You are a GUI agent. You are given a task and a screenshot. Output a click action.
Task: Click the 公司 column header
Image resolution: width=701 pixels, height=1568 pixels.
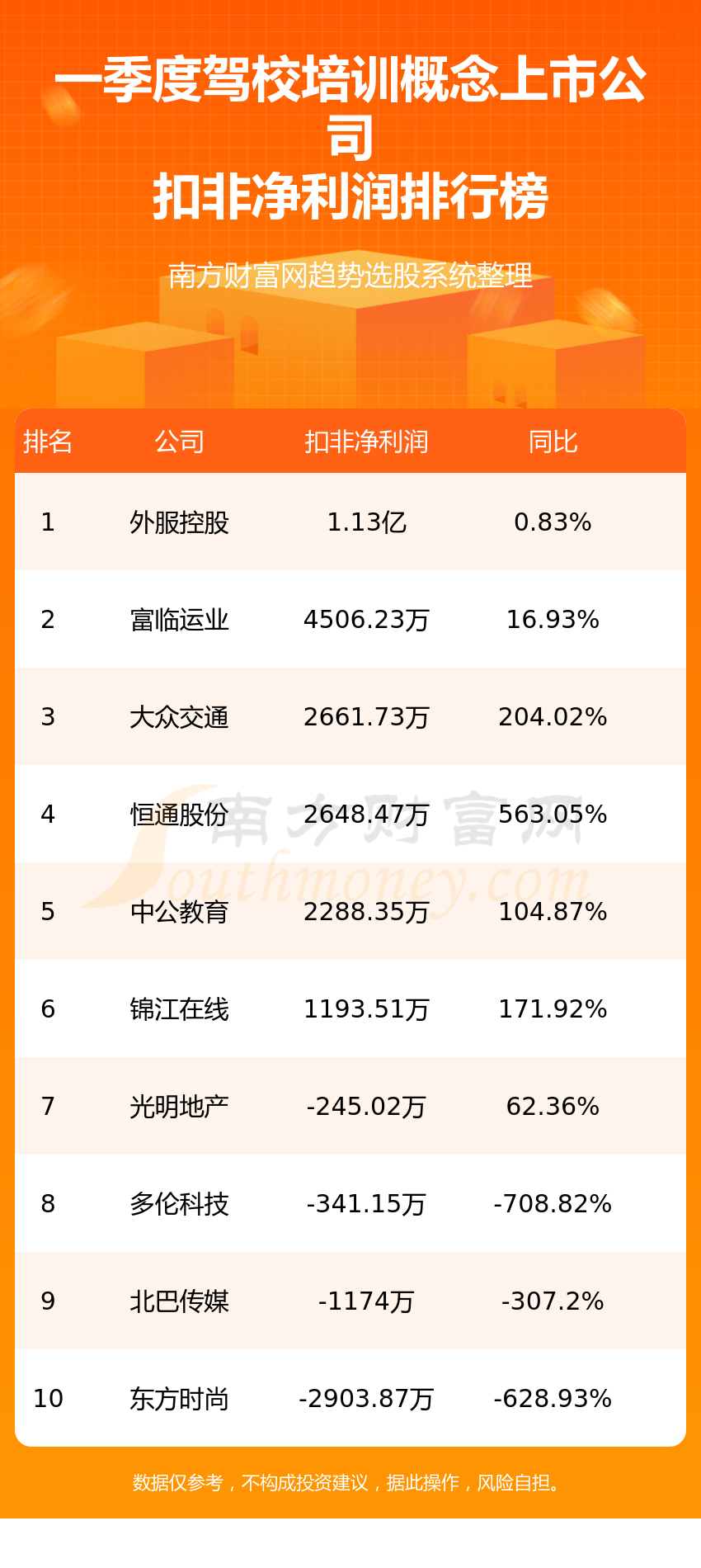tap(180, 442)
